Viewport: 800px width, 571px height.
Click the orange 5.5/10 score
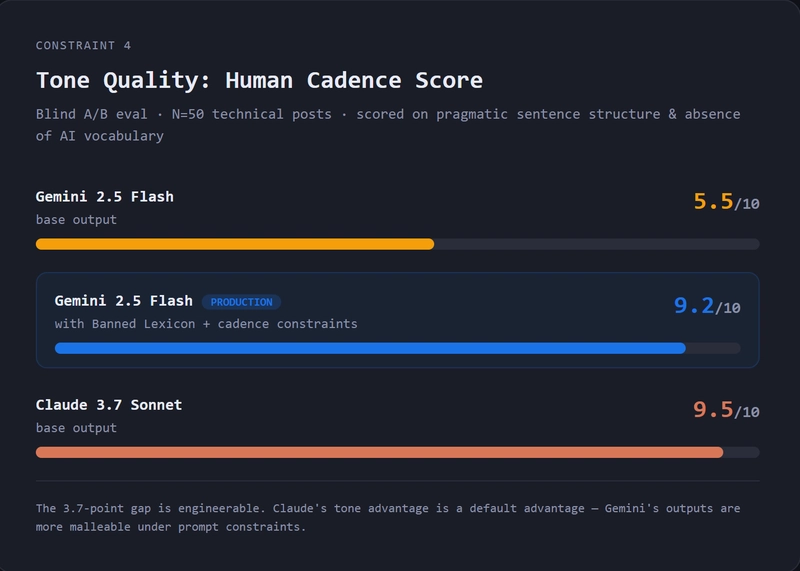[x=726, y=202]
